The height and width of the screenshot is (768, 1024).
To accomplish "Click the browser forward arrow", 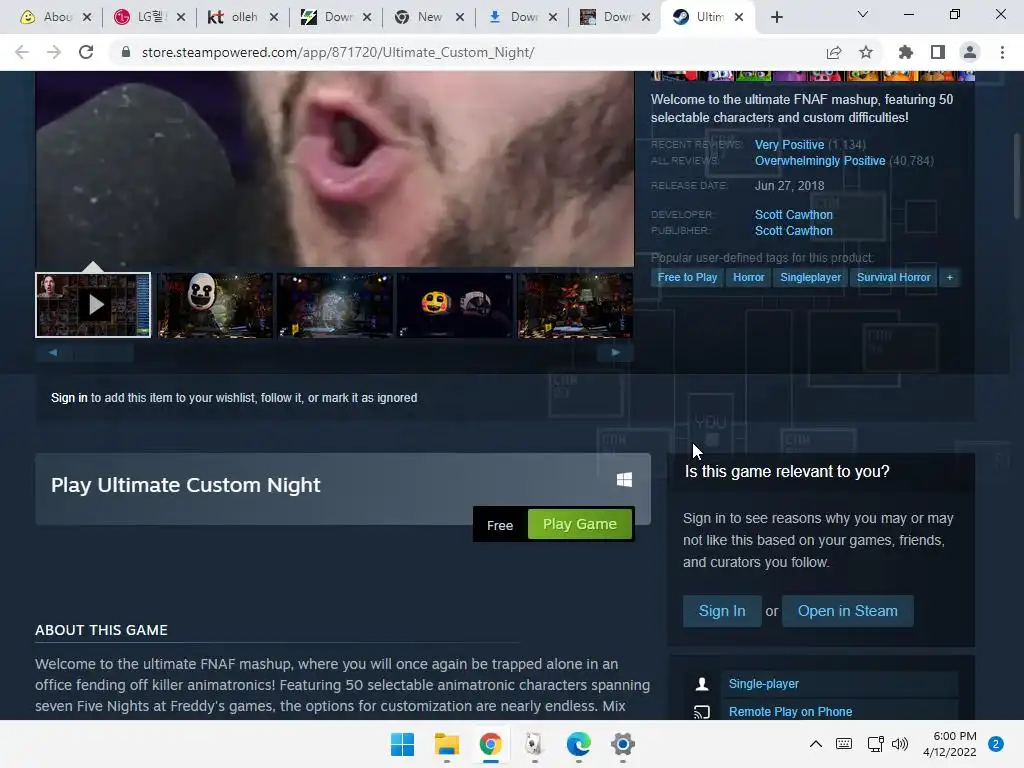I will pos(54,52).
